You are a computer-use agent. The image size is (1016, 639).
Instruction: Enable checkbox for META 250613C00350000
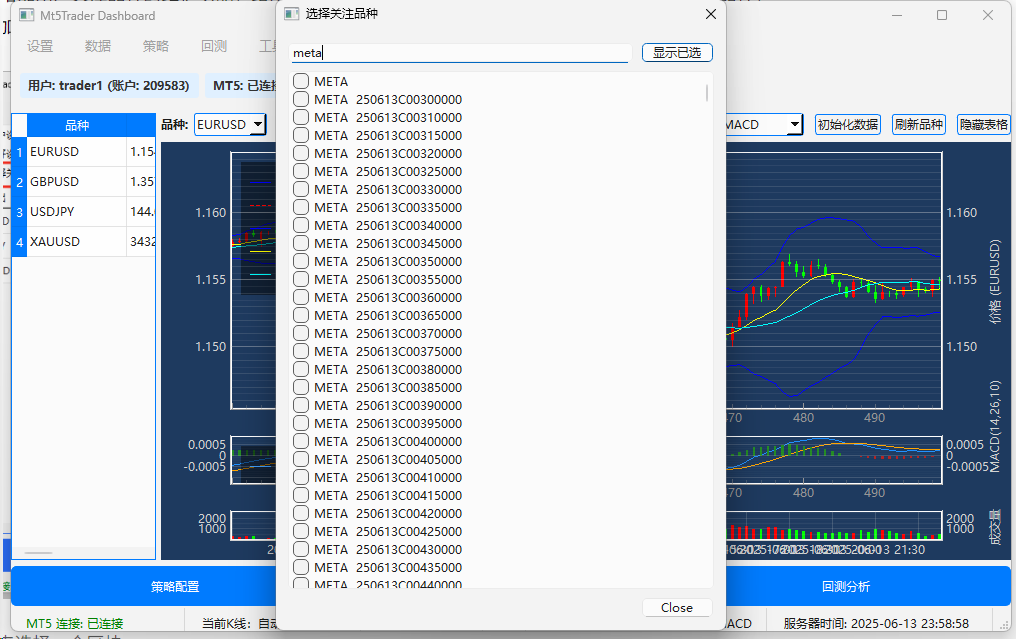pyautogui.click(x=301, y=261)
